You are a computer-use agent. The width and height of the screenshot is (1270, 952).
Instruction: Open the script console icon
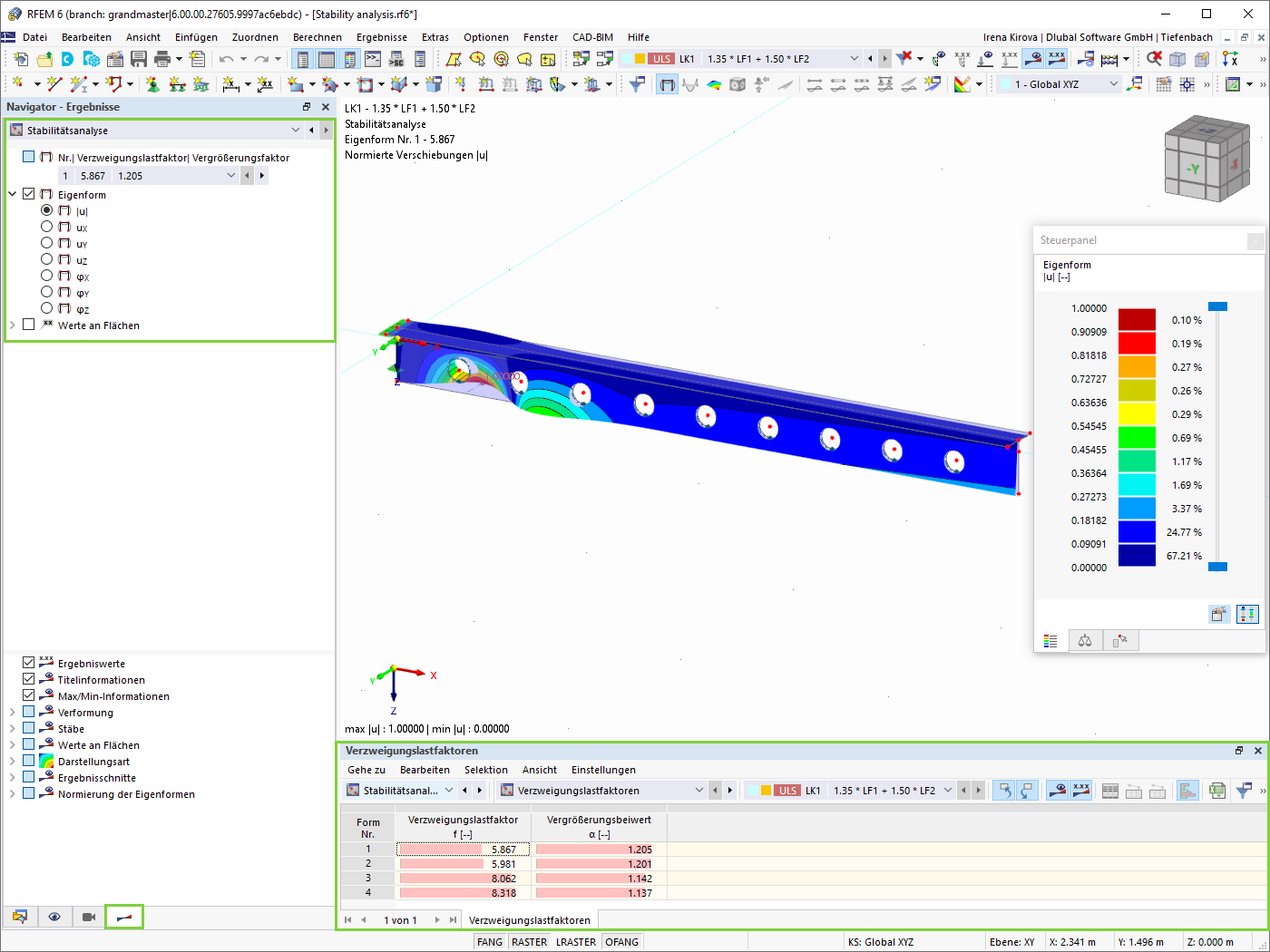(373, 59)
